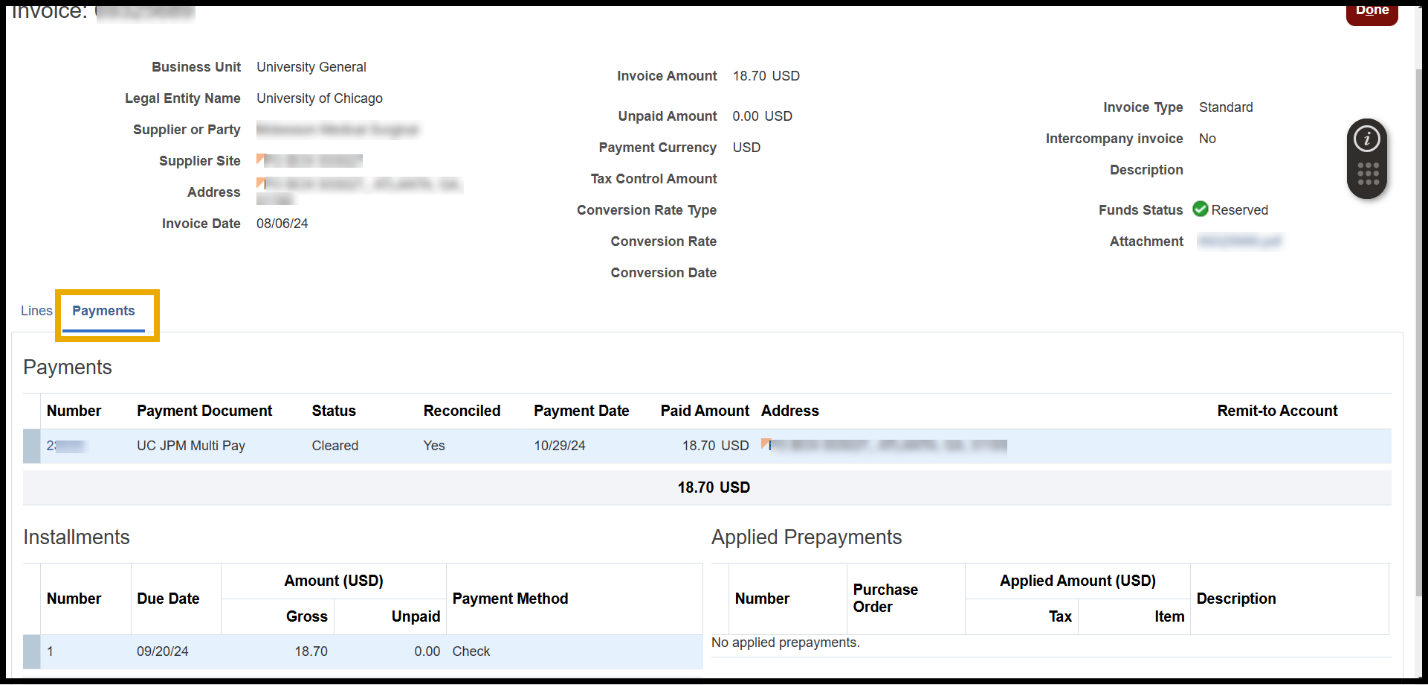Click the dotted grid icon below info

point(1368,175)
